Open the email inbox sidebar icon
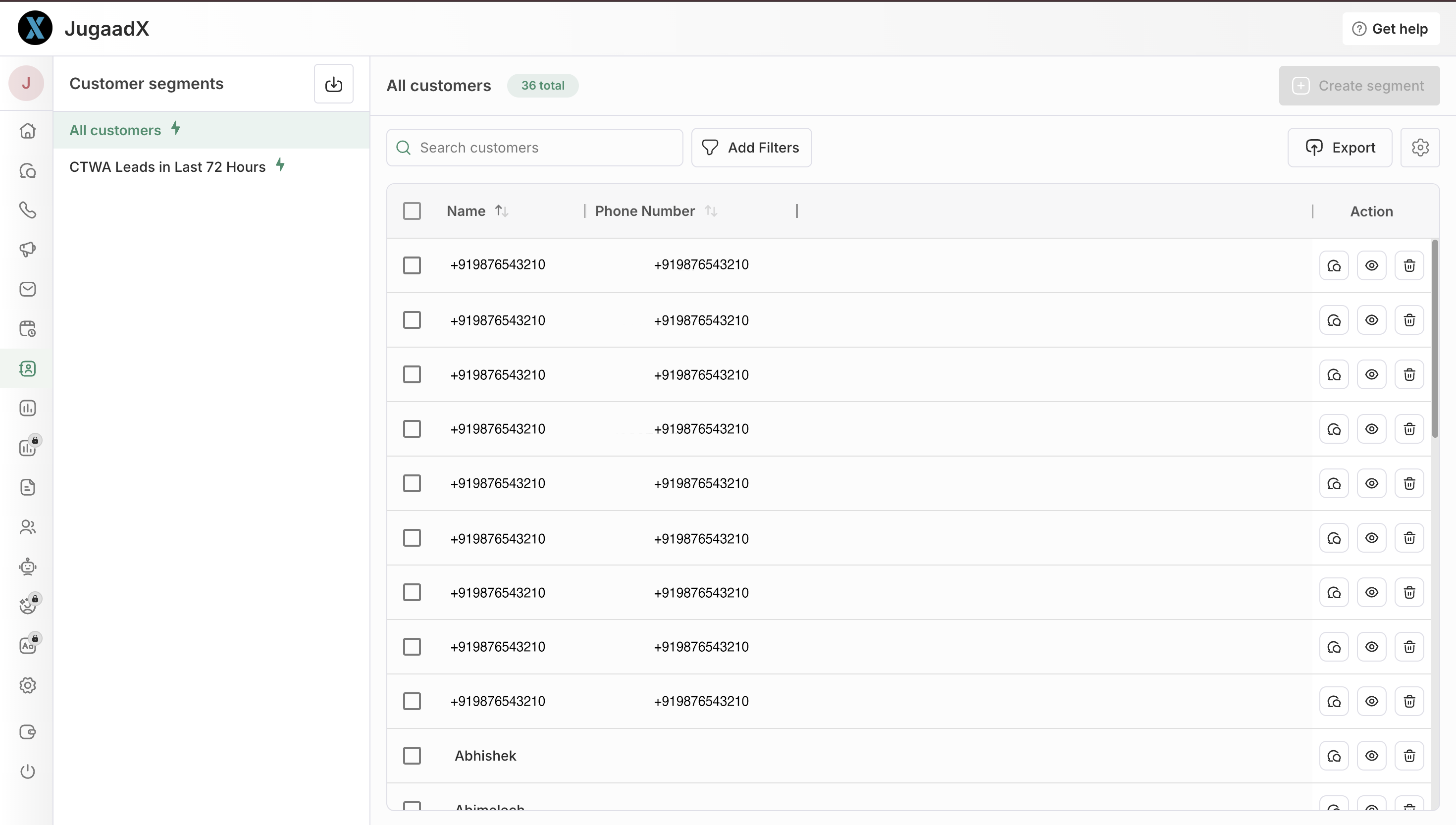 (27, 289)
